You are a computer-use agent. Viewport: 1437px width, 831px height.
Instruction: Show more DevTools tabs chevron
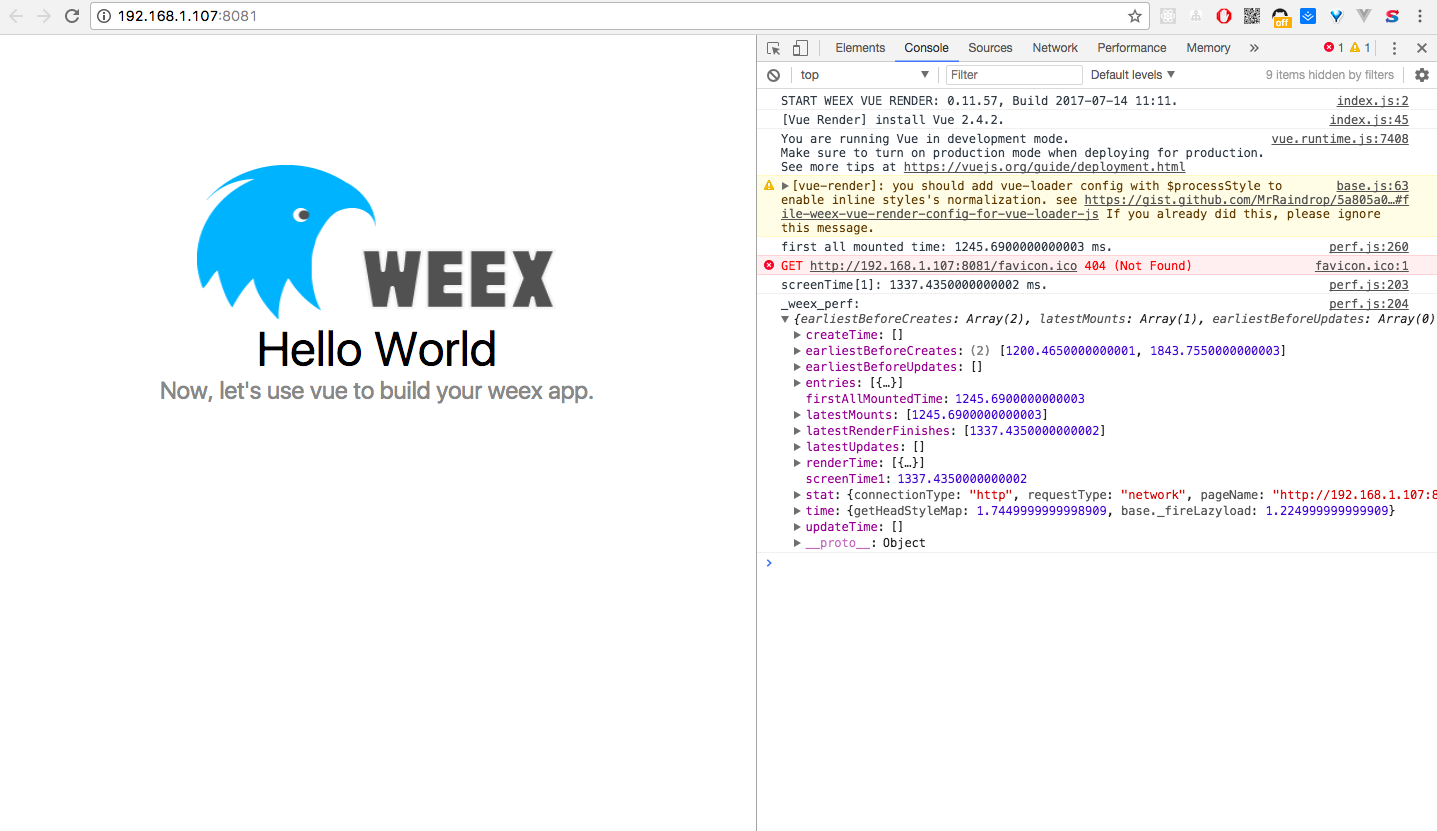click(1254, 48)
